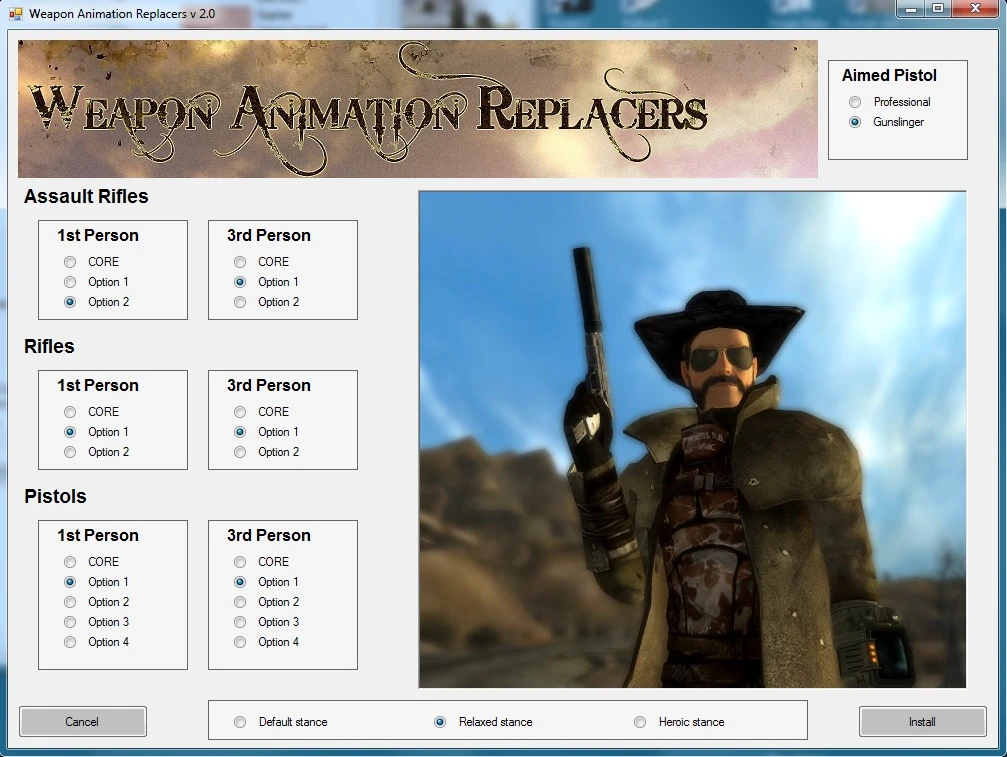This screenshot has height=757, width=1007.
Task: Click the Assault Rifles heading
Action: [x=86, y=196]
